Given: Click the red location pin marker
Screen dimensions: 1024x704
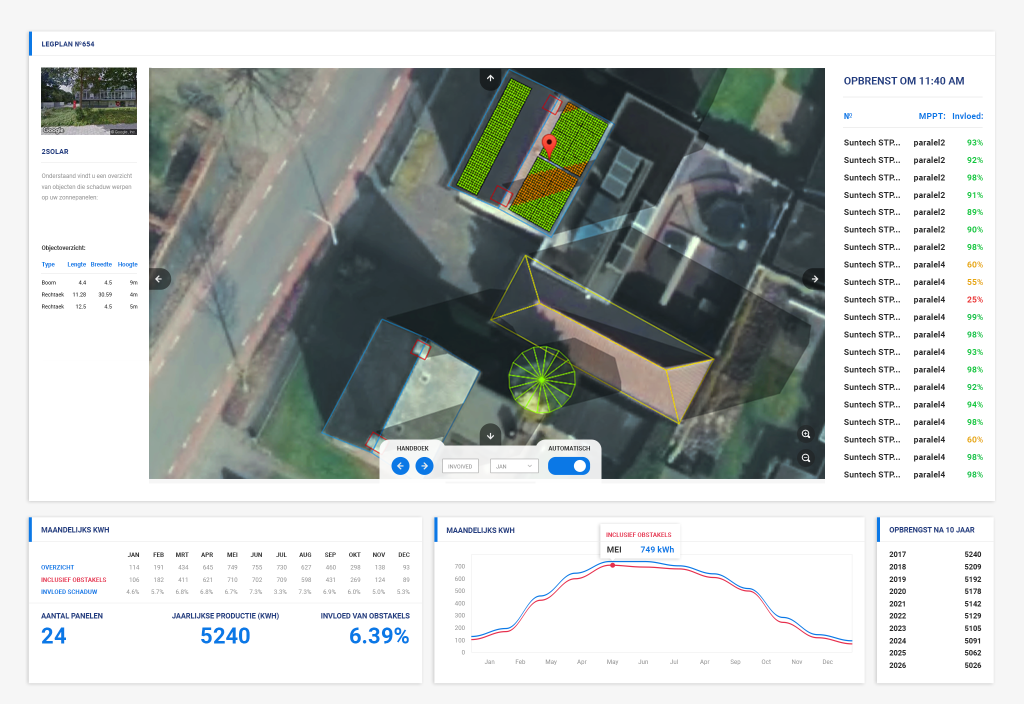Looking at the screenshot, I should click(548, 146).
